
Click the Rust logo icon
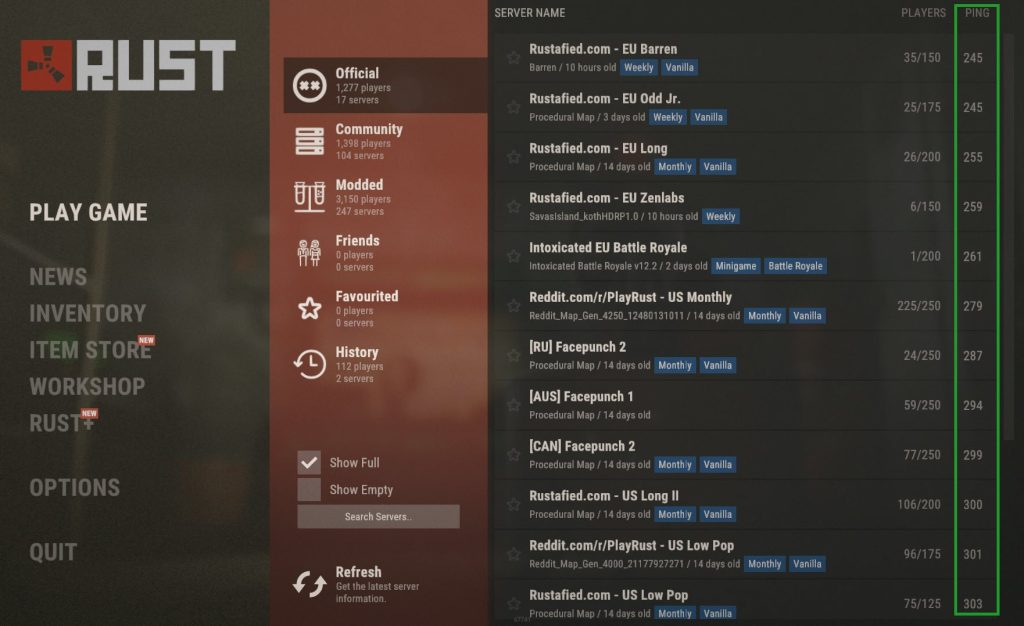click(46, 65)
